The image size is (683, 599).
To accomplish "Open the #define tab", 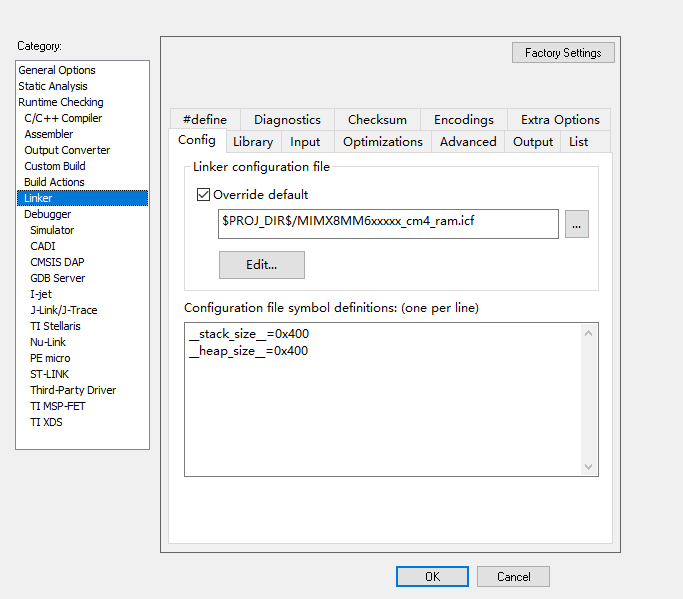I will (205, 120).
